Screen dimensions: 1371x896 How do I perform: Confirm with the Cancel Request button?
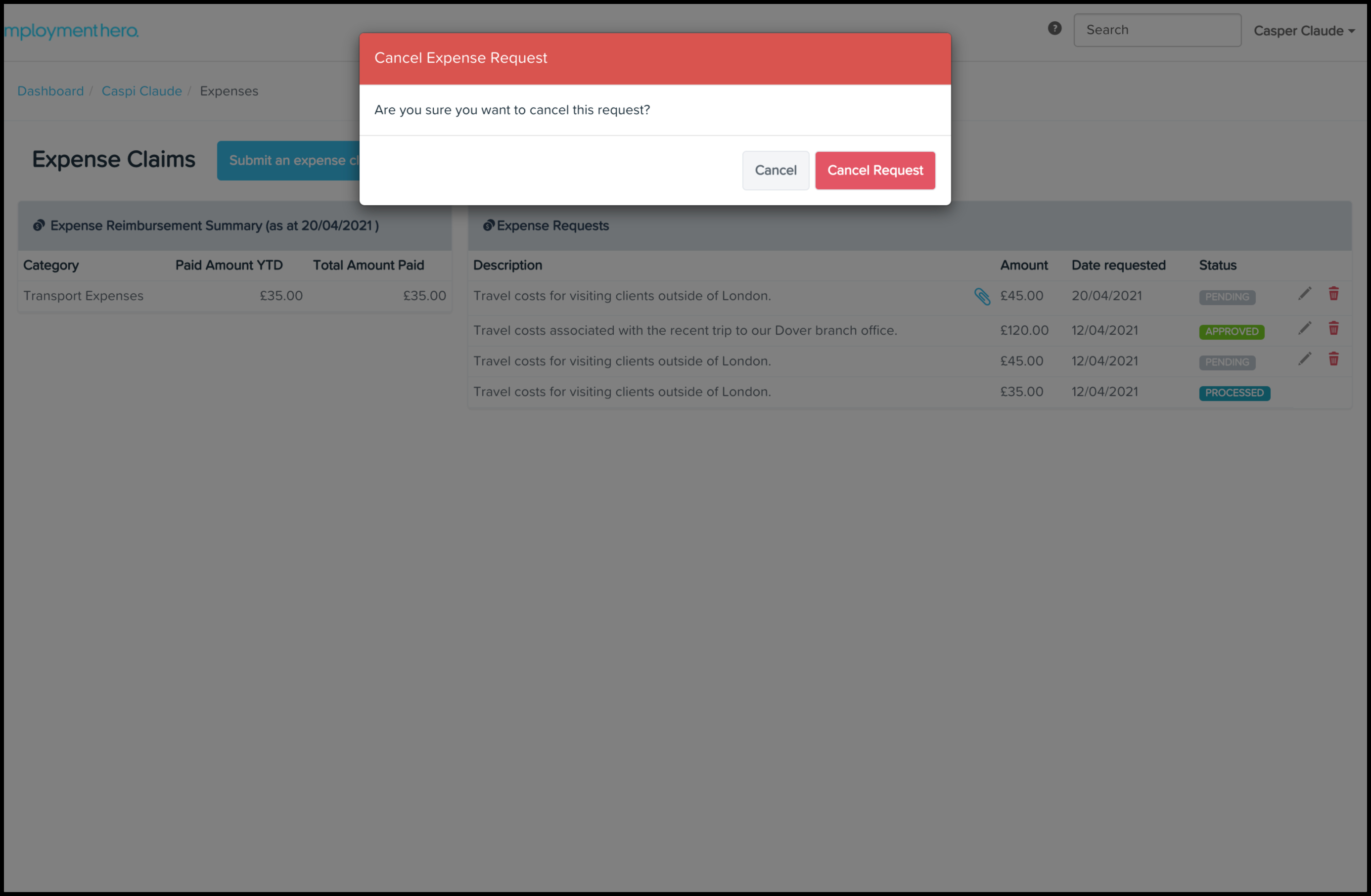(874, 171)
